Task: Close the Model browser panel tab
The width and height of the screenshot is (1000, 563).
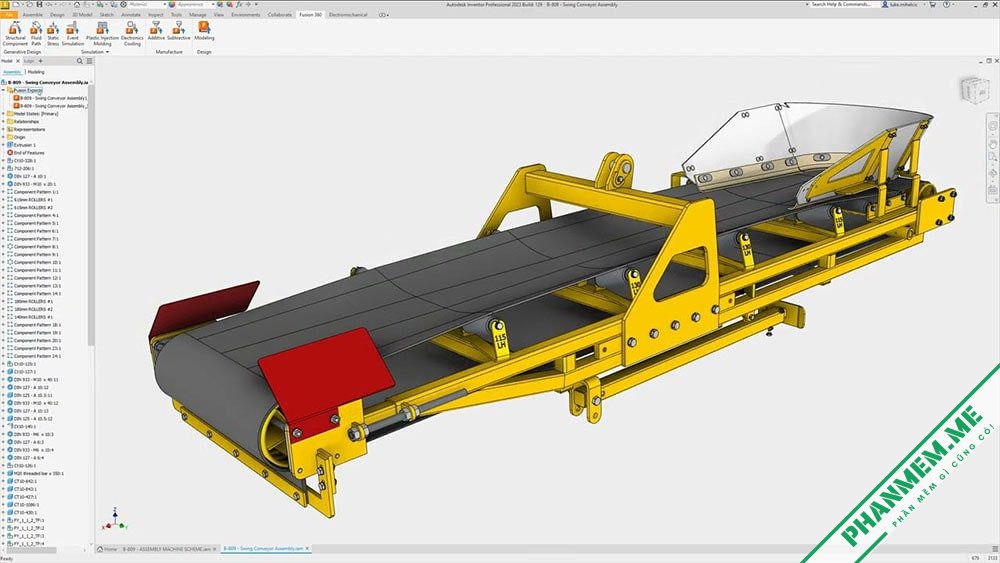Action: coord(18,61)
